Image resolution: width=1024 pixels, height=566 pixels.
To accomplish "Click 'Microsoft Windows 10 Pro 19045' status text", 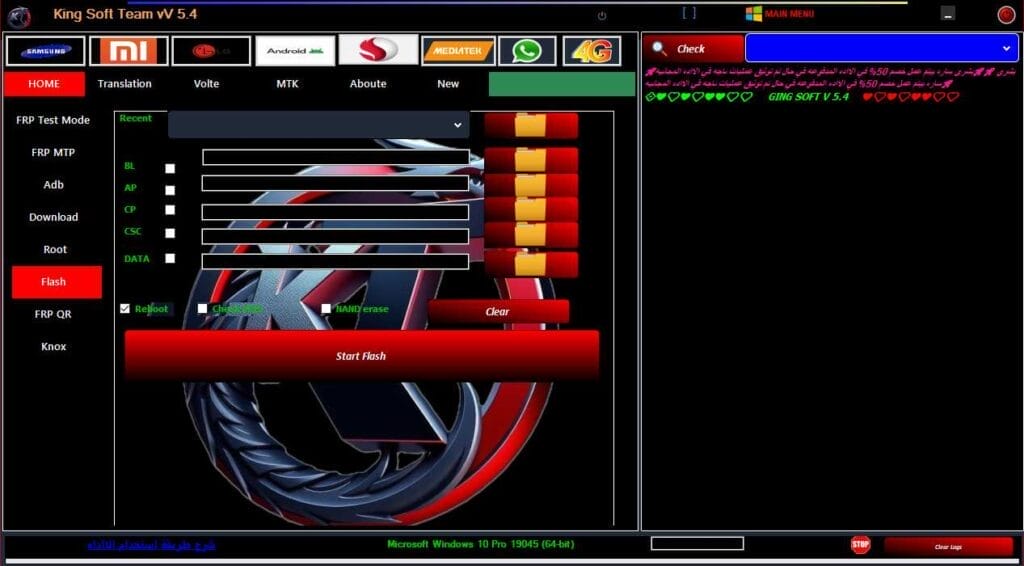I will tap(481, 544).
